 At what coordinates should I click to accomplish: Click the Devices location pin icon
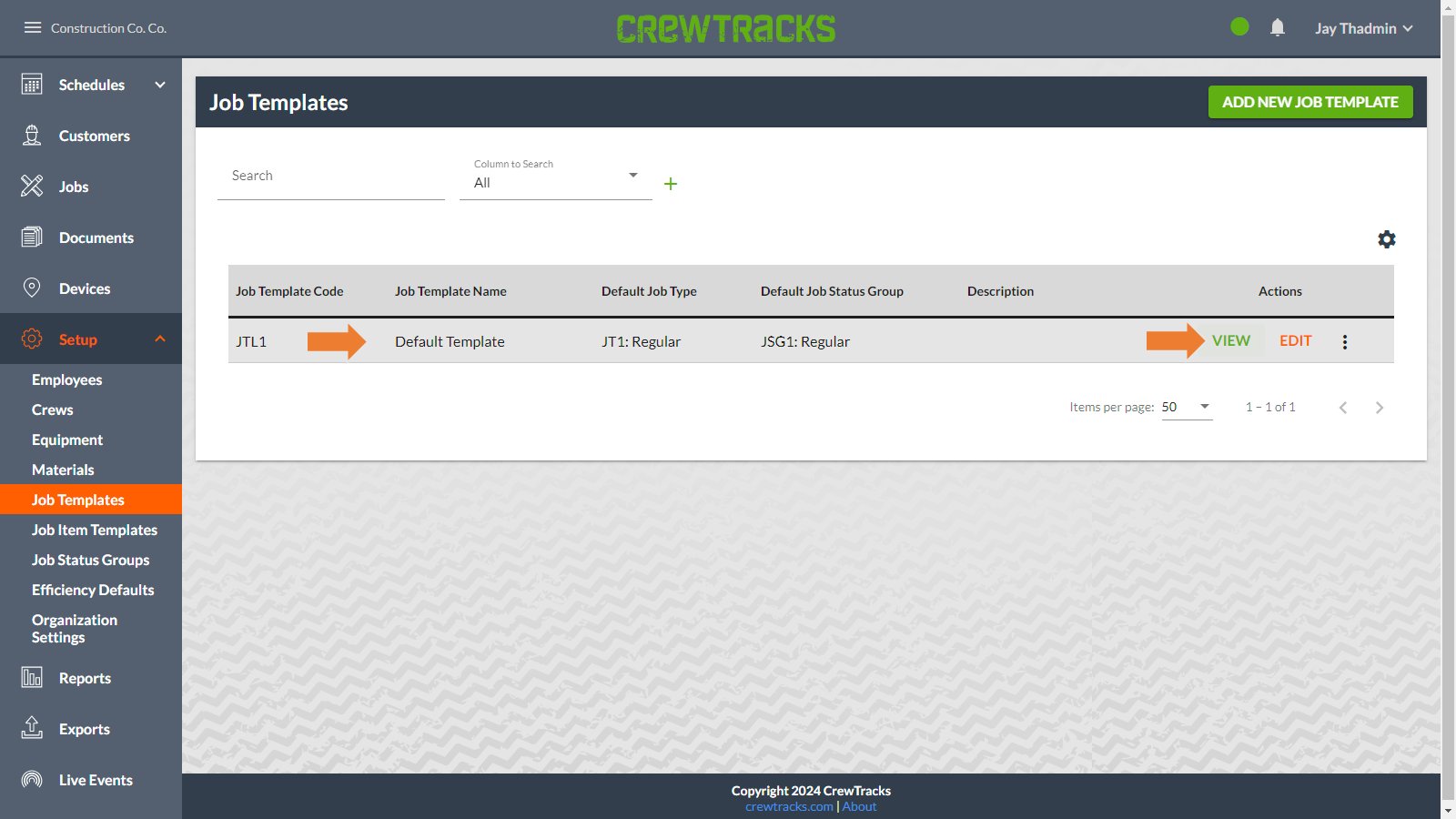click(32, 288)
